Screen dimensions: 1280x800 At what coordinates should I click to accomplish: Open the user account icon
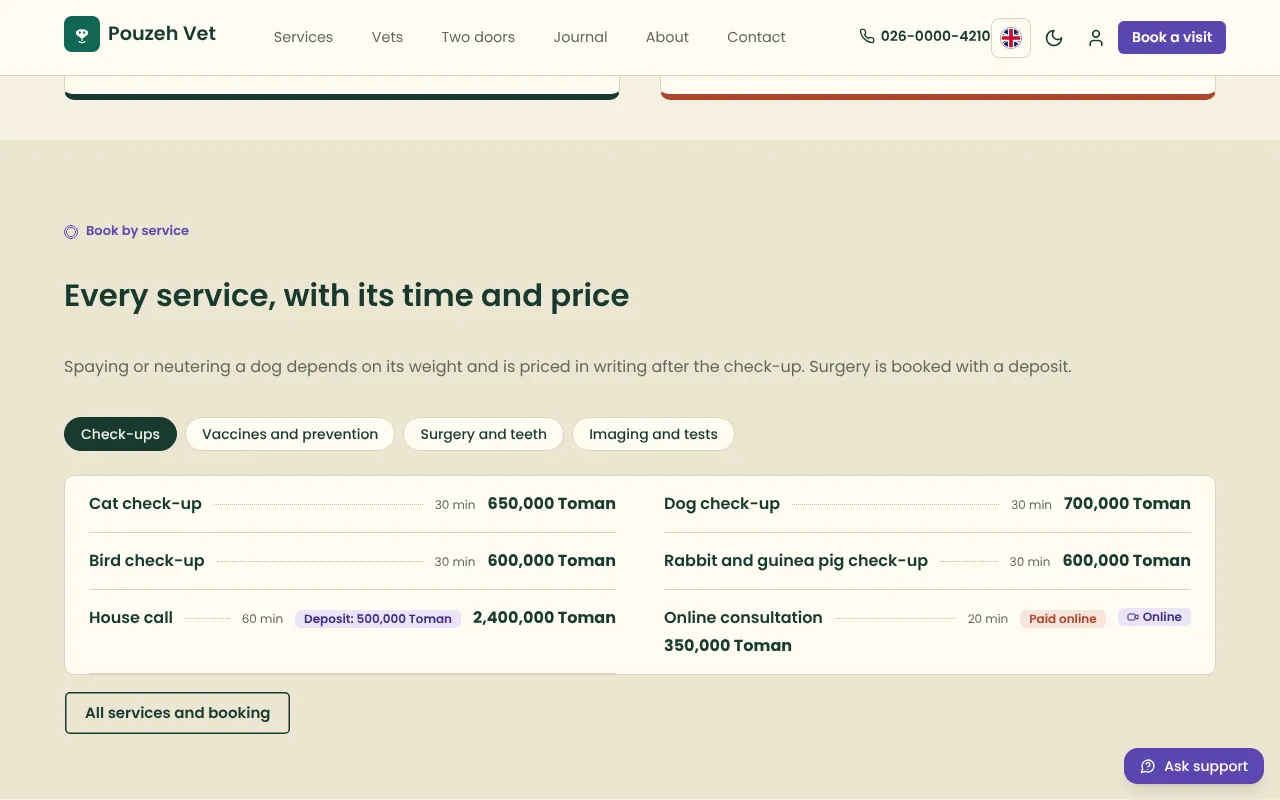click(1096, 38)
